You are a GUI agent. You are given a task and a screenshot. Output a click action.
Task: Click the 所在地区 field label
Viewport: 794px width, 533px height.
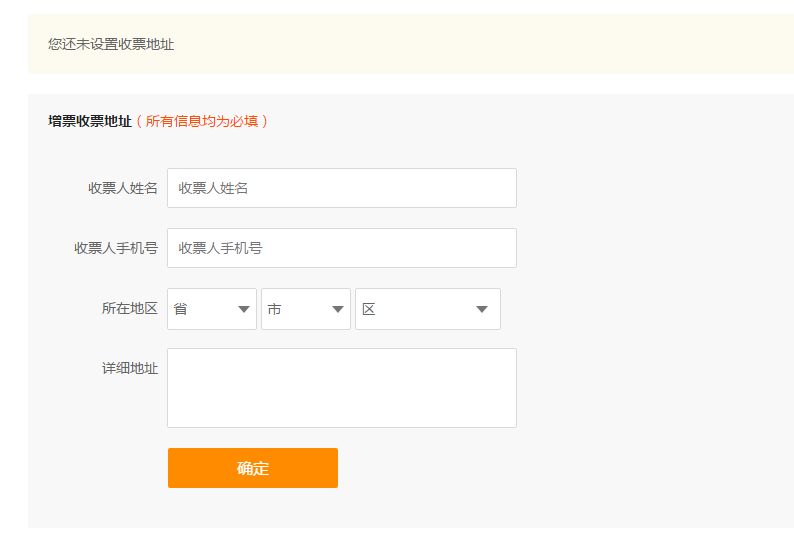point(130,309)
